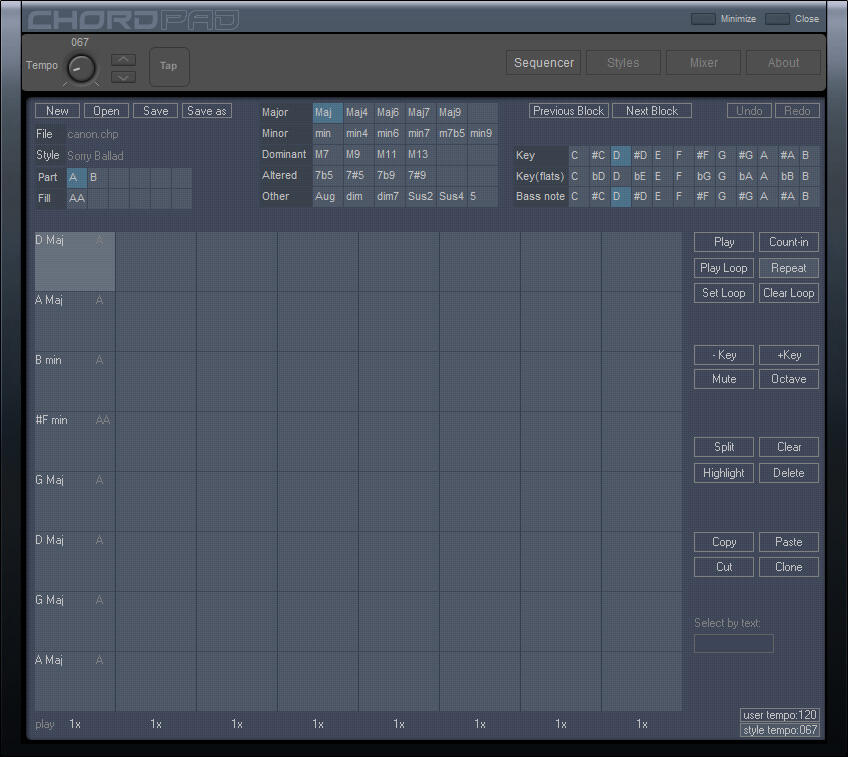This screenshot has width=848, height=757.
Task: Click the Play Loop button
Action: 724,268
